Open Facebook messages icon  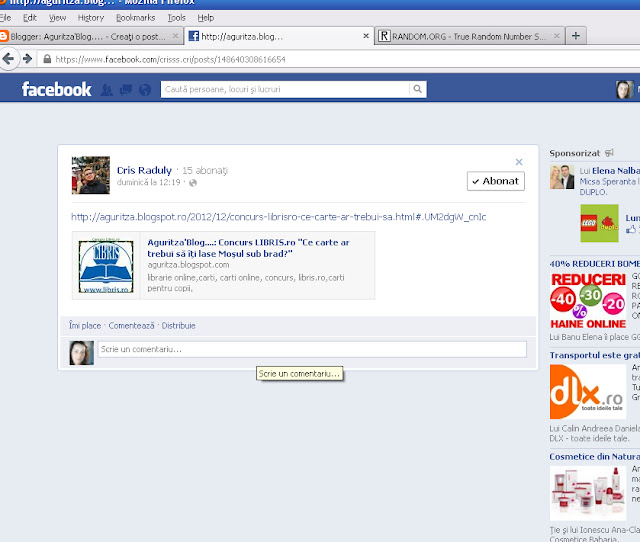[126, 89]
